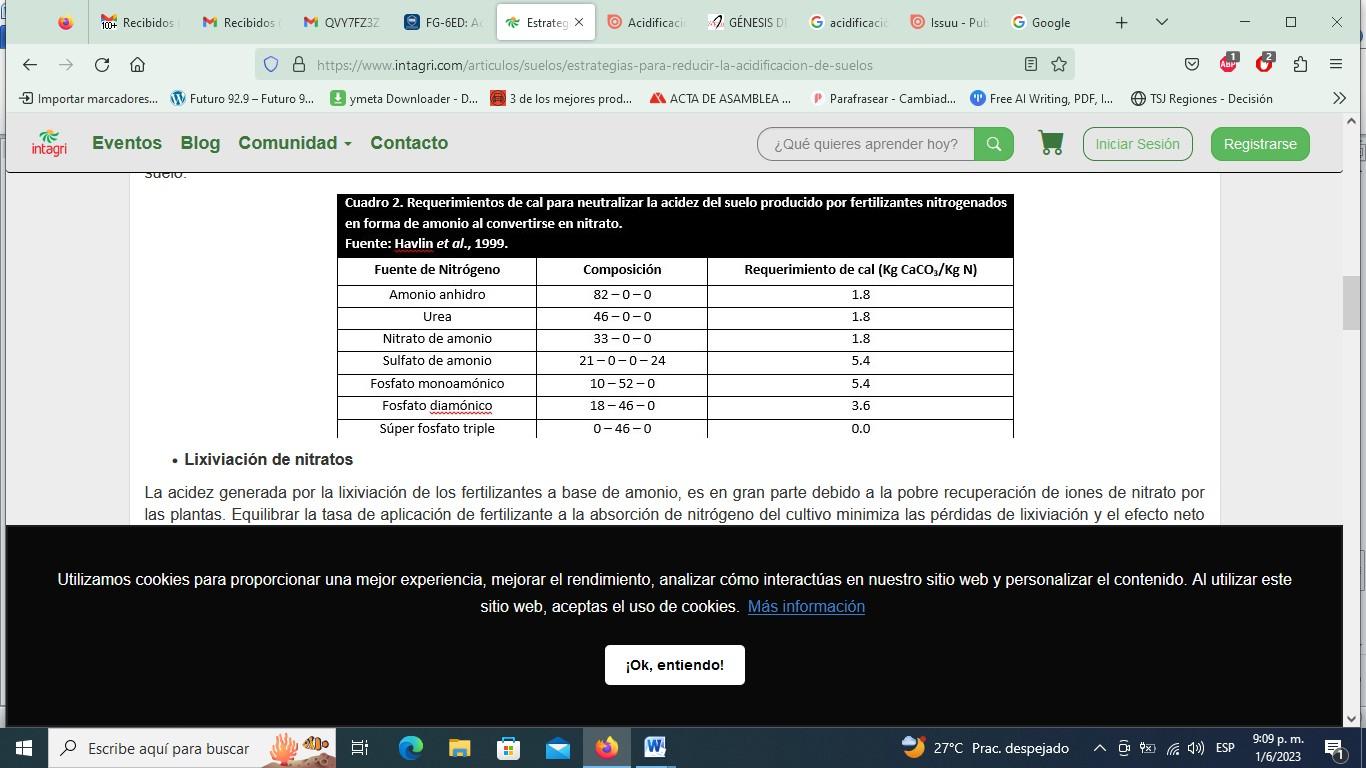
Task: Open File Explorer from taskbar
Action: point(459,748)
